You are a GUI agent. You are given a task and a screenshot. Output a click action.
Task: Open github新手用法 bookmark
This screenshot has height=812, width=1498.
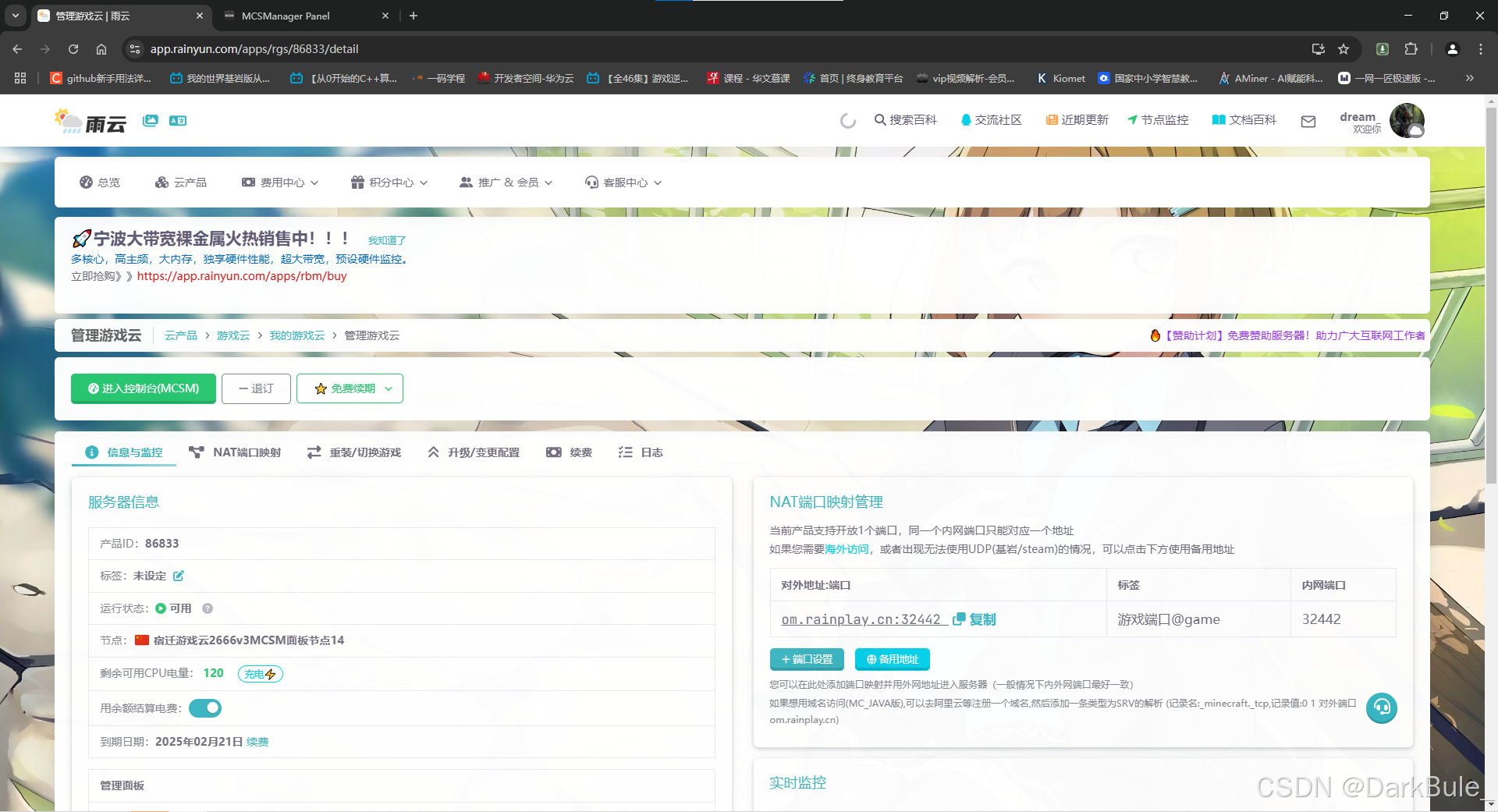pos(101,78)
